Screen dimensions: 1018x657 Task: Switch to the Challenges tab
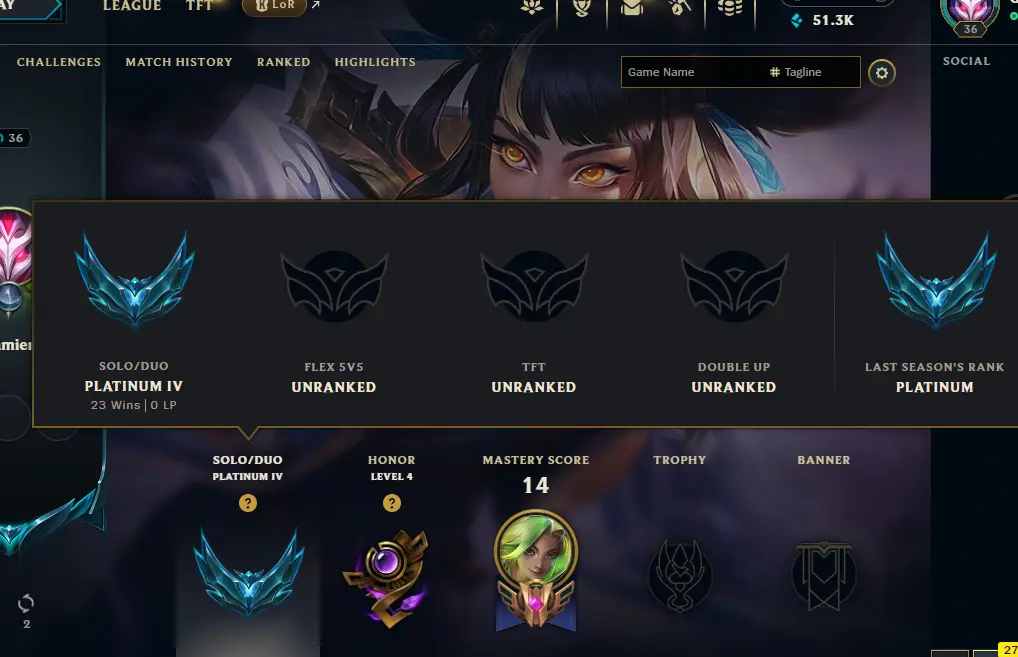click(x=58, y=62)
